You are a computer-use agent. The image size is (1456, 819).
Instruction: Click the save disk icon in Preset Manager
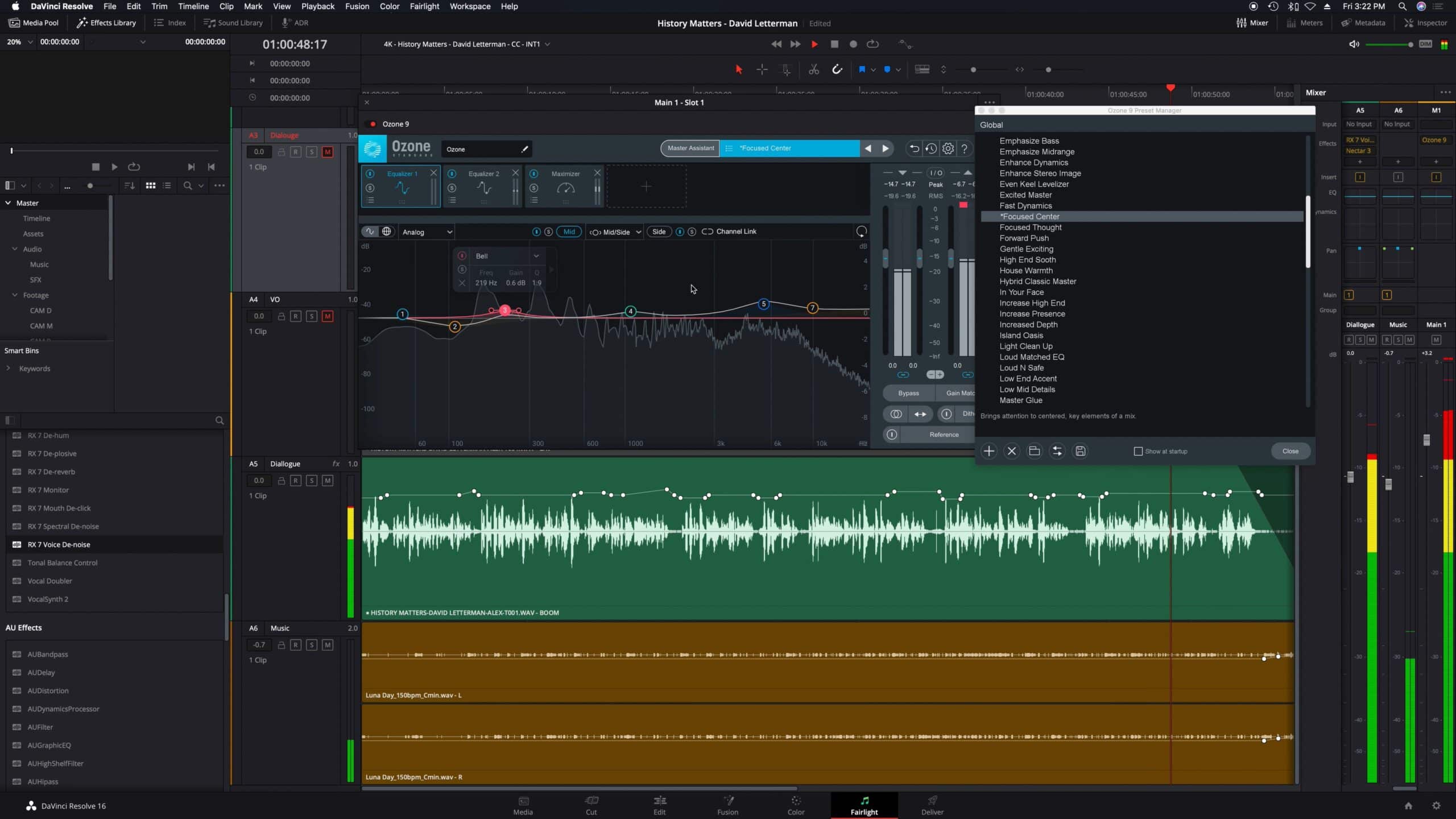(x=1080, y=451)
